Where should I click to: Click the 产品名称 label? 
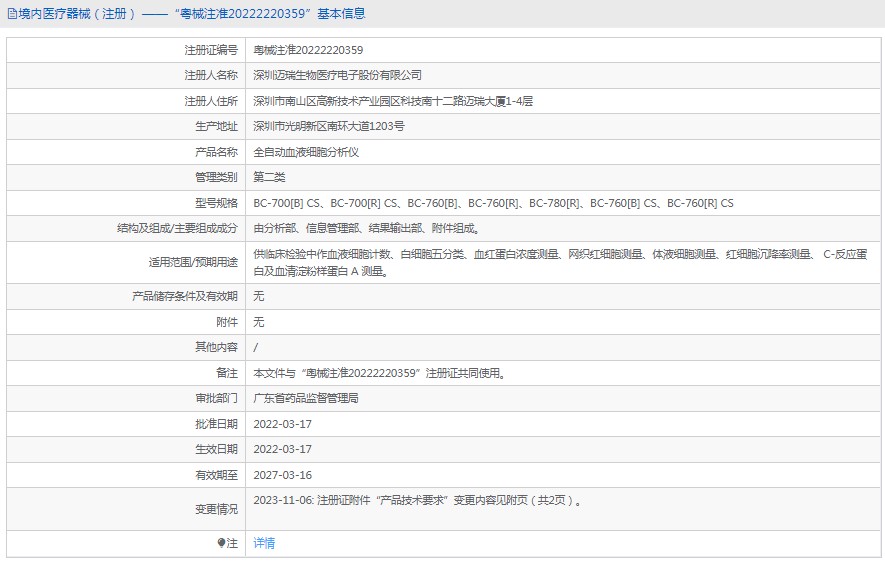(x=217, y=152)
